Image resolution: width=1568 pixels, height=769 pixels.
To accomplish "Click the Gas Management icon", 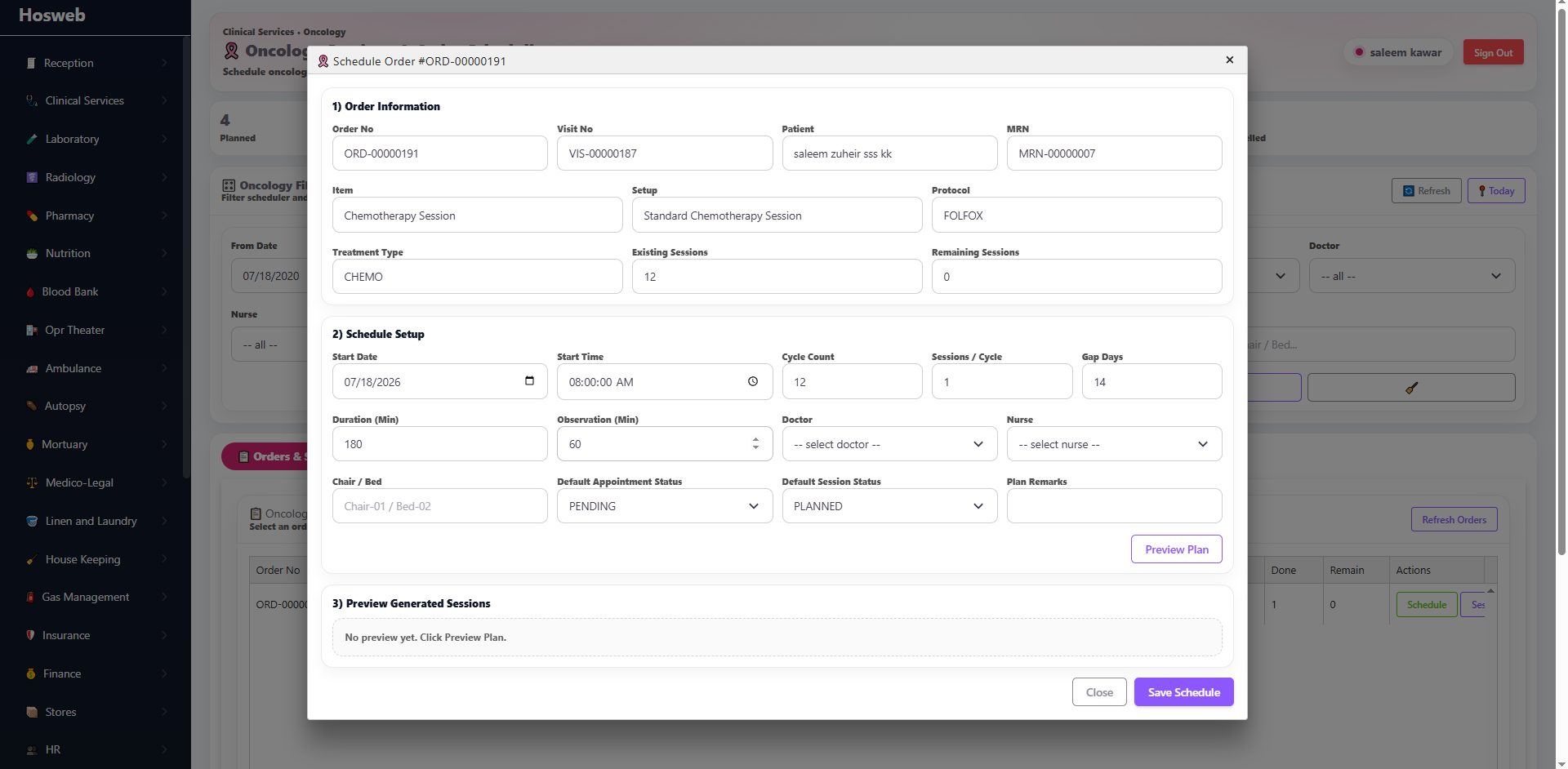I will (31, 597).
